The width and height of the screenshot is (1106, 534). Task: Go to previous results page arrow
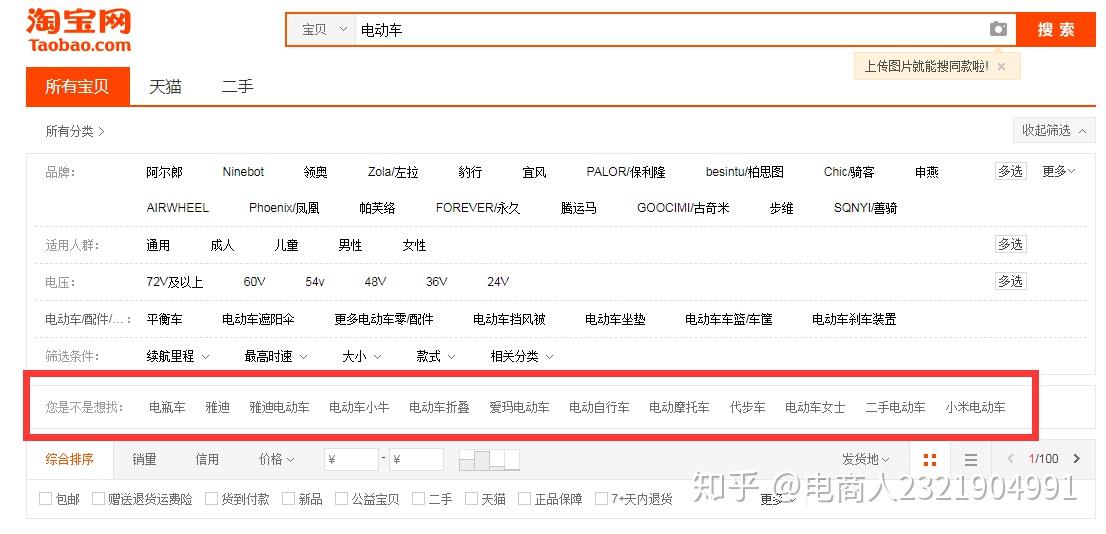pos(1010,459)
